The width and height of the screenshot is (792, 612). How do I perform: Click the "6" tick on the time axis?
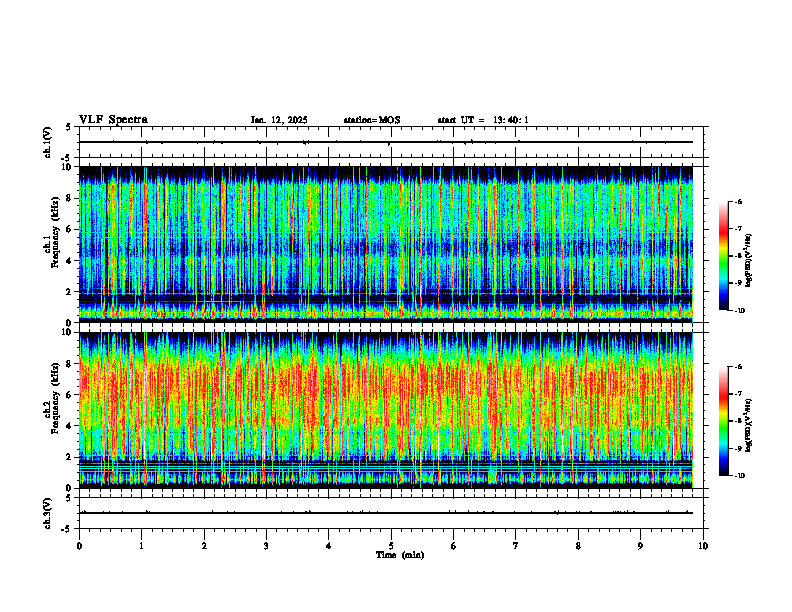click(x=454, y=546)
